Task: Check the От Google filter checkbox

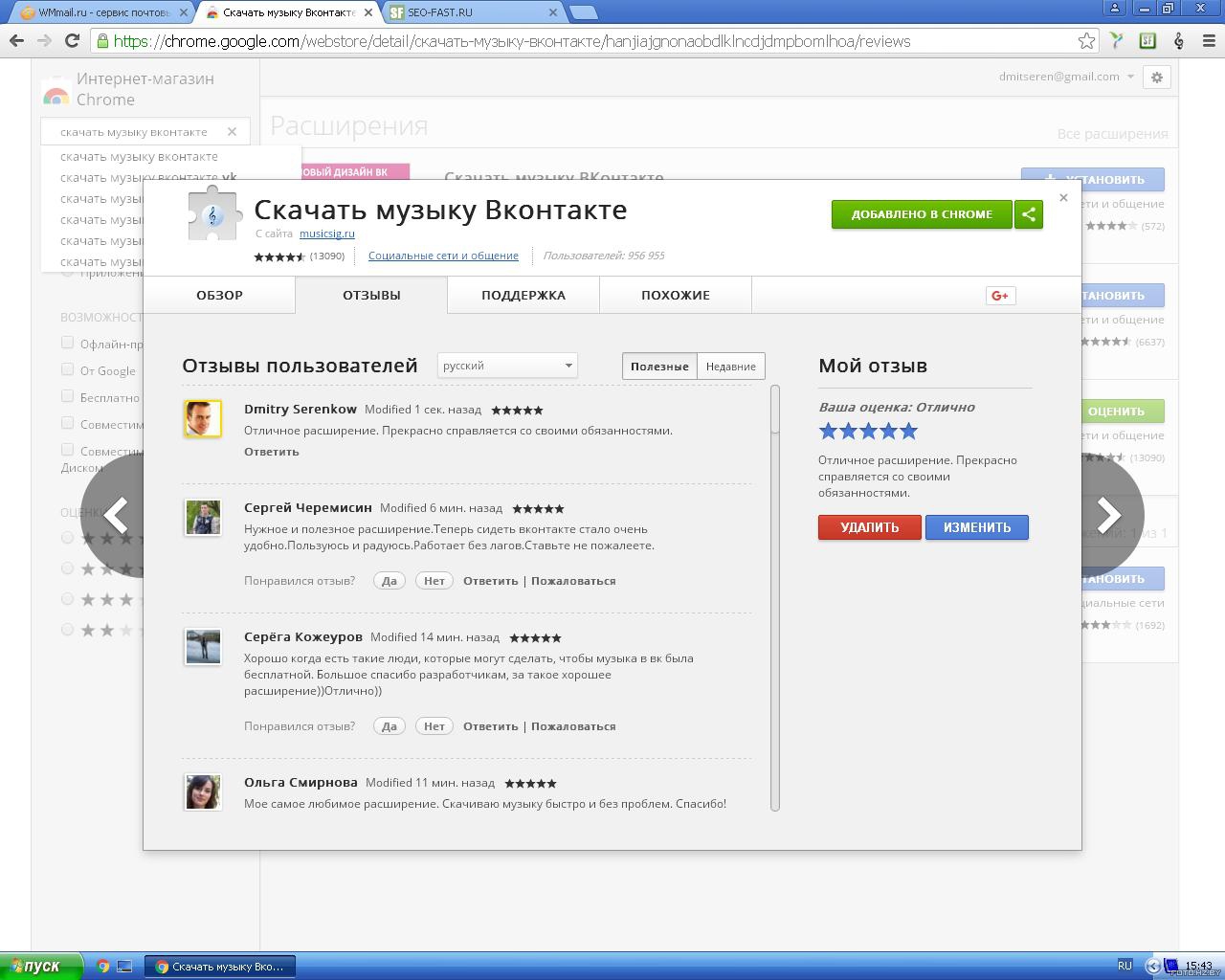Action: pos(67,369)
